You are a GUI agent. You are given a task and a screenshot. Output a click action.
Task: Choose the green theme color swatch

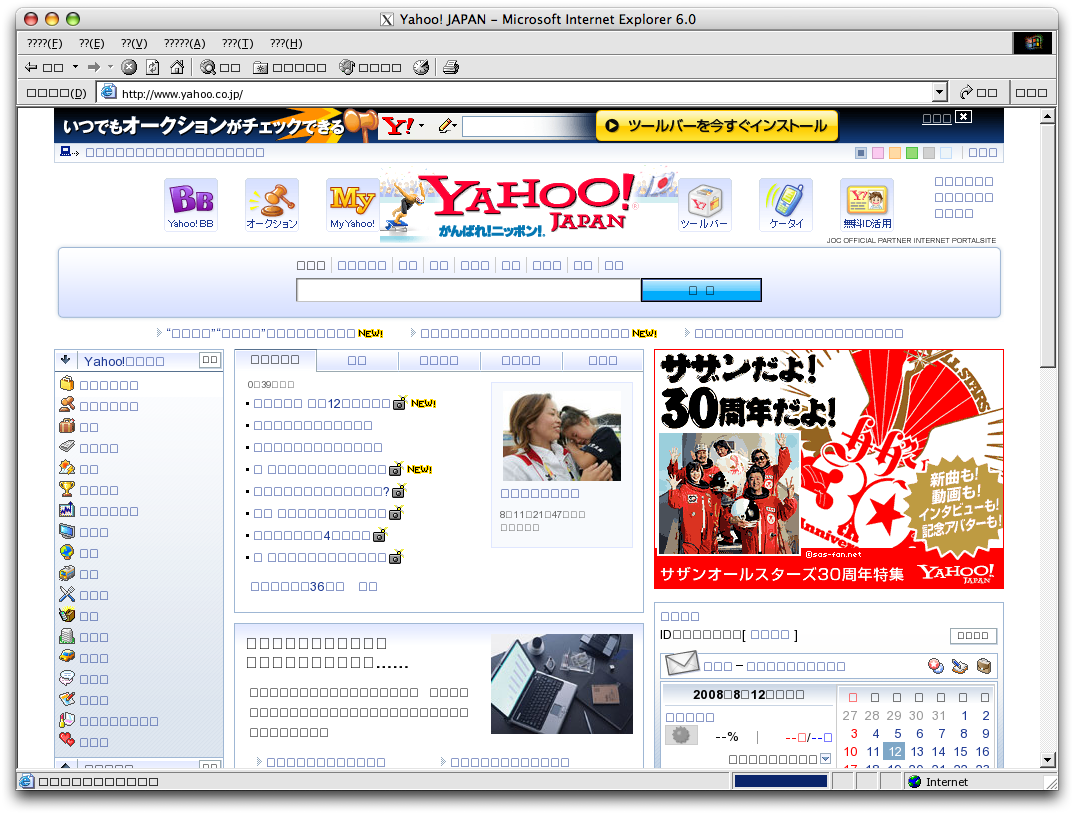[912, 153]
